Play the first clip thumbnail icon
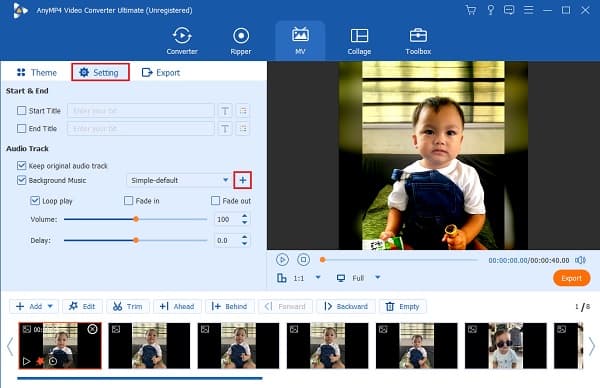600x388 pixels. [26, 361]
